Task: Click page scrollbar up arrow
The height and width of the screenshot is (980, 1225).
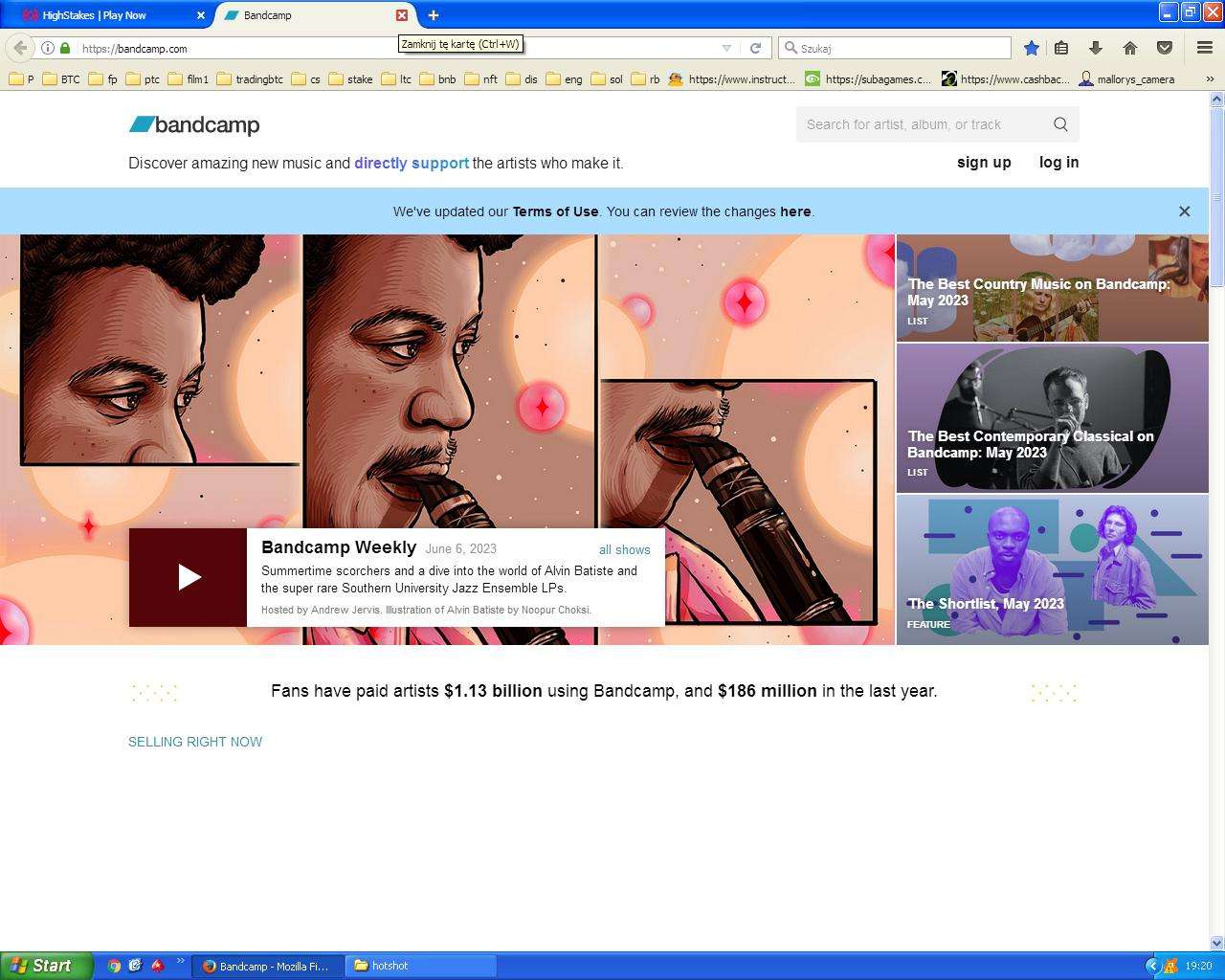Action: (1217, 99)
